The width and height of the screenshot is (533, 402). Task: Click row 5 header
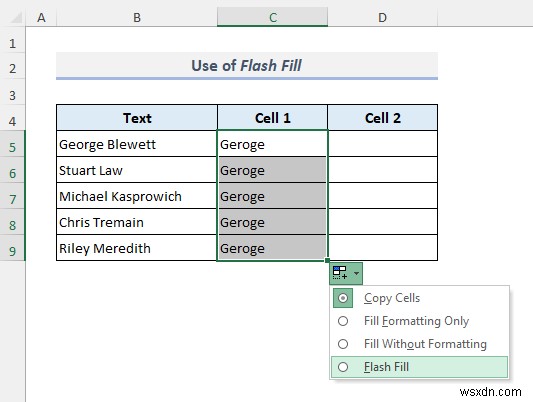[x=13, y=147]
